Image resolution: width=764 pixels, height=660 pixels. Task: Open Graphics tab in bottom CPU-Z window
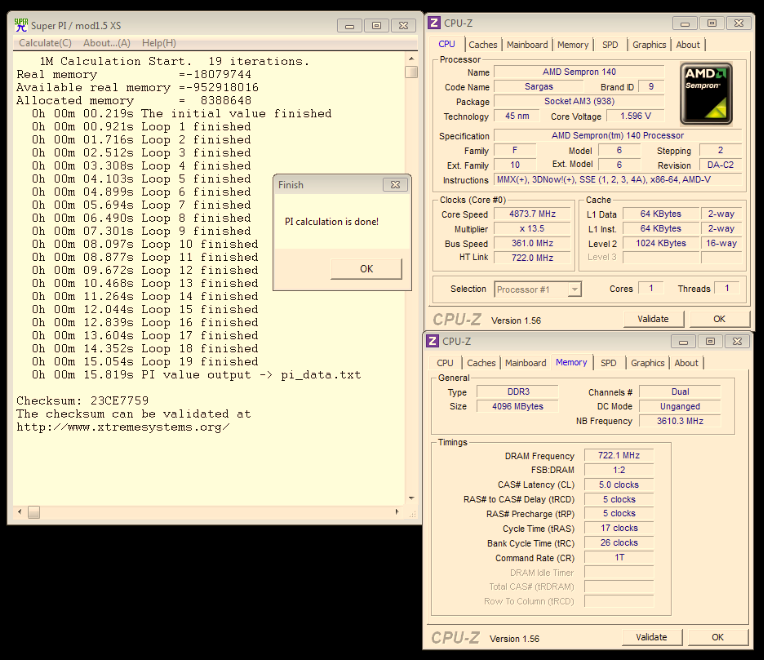[648, 363]
